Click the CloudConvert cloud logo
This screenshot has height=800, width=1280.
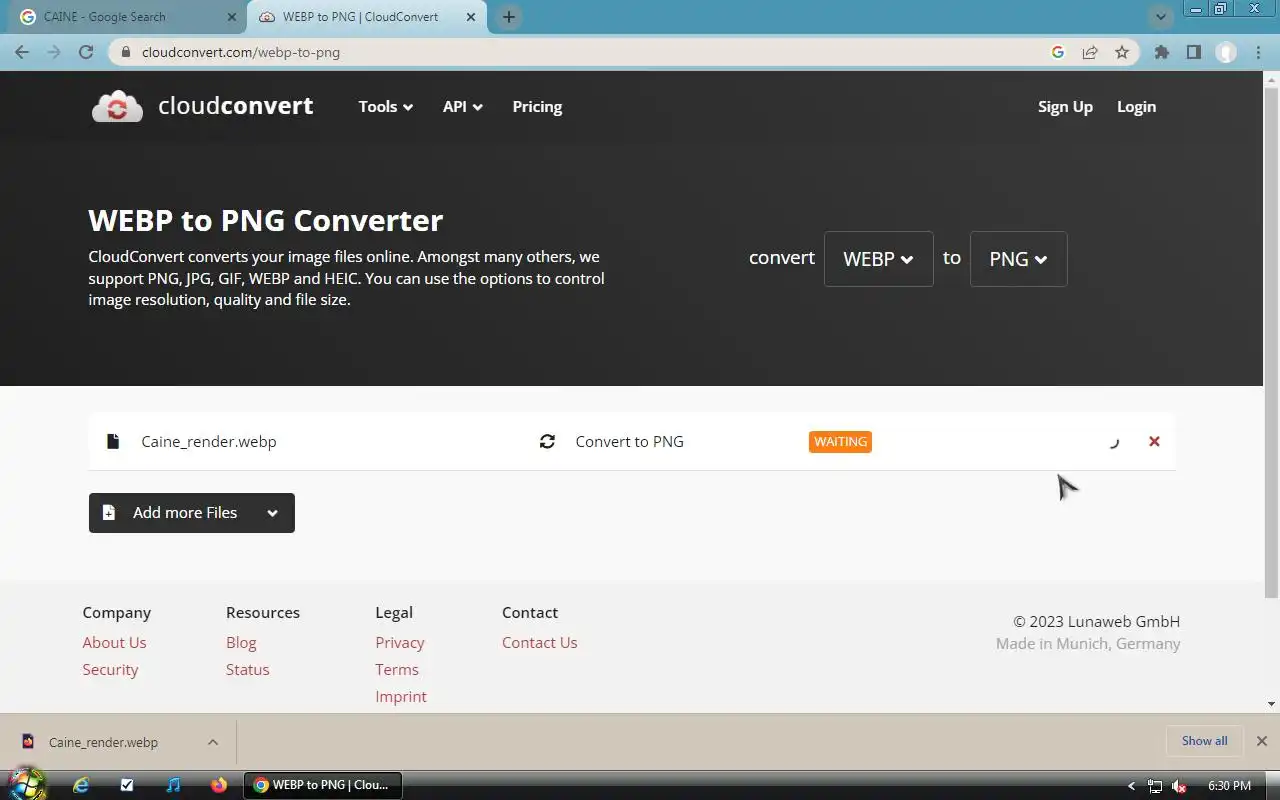click(117, 106)
